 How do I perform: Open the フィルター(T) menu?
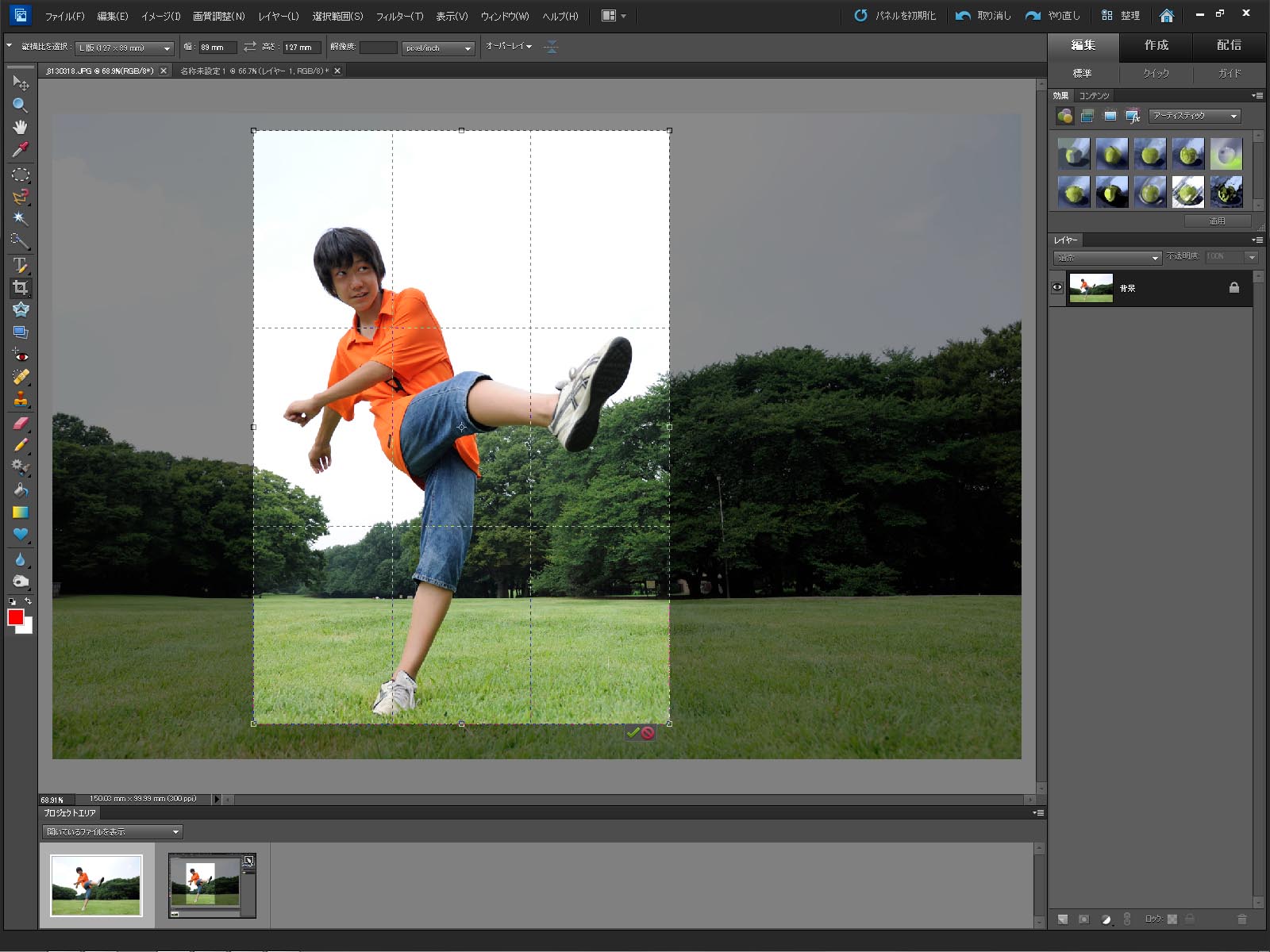(399, 16)
